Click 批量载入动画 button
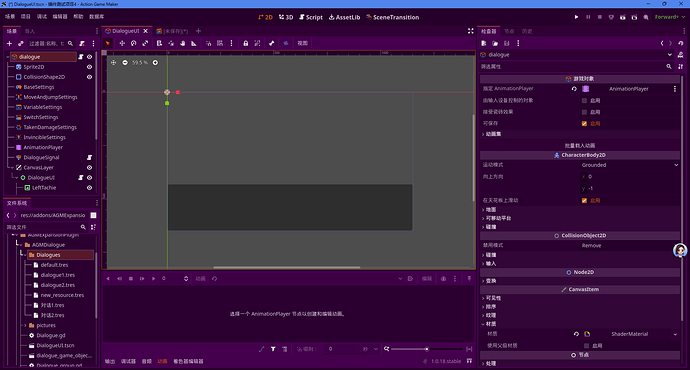The width and height of the screenshot is (690, 370). point(580,146)
